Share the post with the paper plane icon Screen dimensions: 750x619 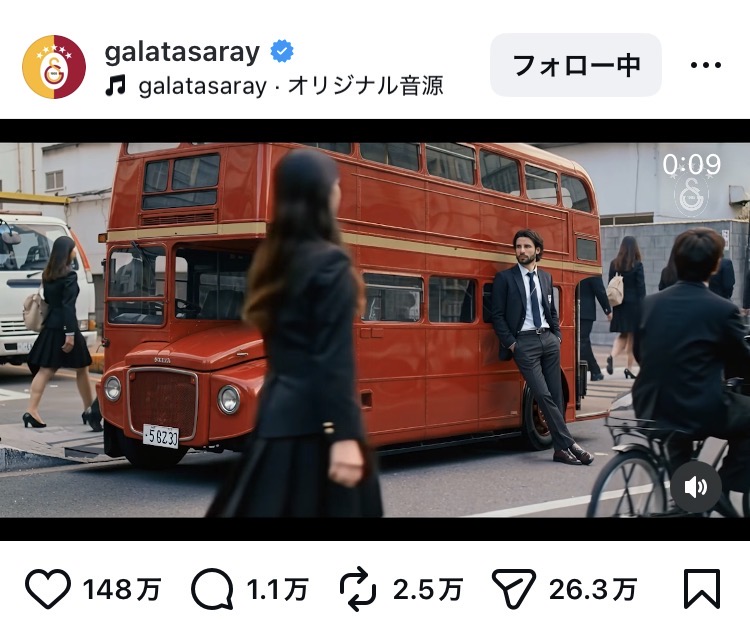coord(514,588)
